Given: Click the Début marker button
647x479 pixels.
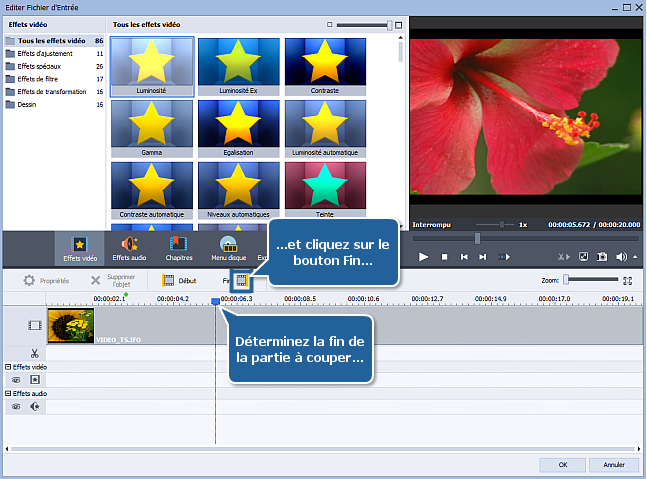Looking at the screenshot, I should pyautogui.click(x=179, y=281).
